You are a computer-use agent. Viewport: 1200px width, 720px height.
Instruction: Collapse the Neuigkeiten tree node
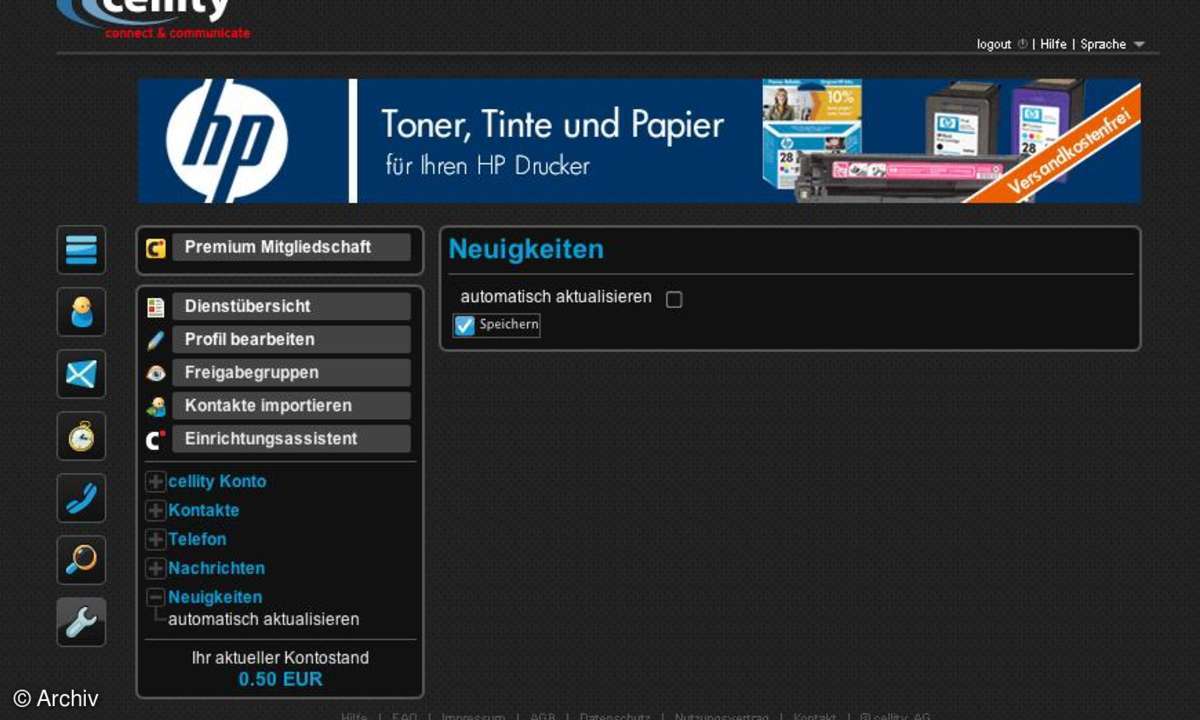coord(155,598)
